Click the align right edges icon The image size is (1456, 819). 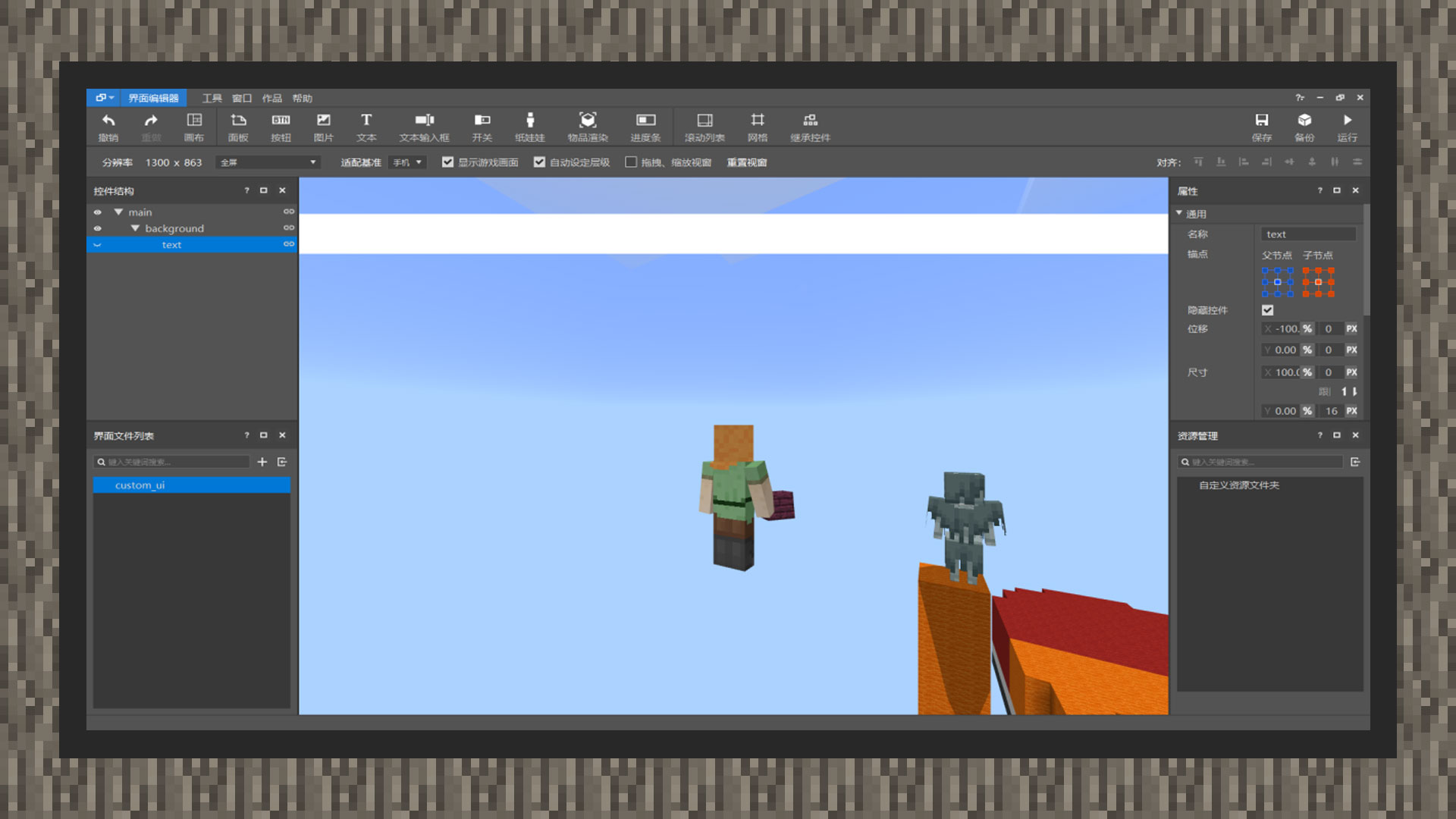[x=1266, y=162]
